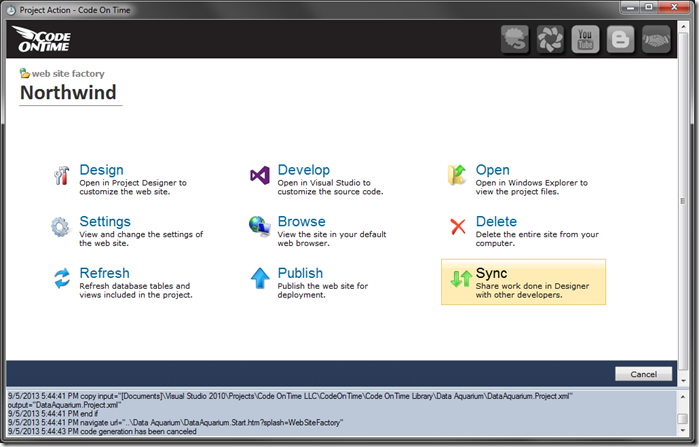
Task: Click the Cancel button
Action: pyautogui.click(x=643, y=374)
